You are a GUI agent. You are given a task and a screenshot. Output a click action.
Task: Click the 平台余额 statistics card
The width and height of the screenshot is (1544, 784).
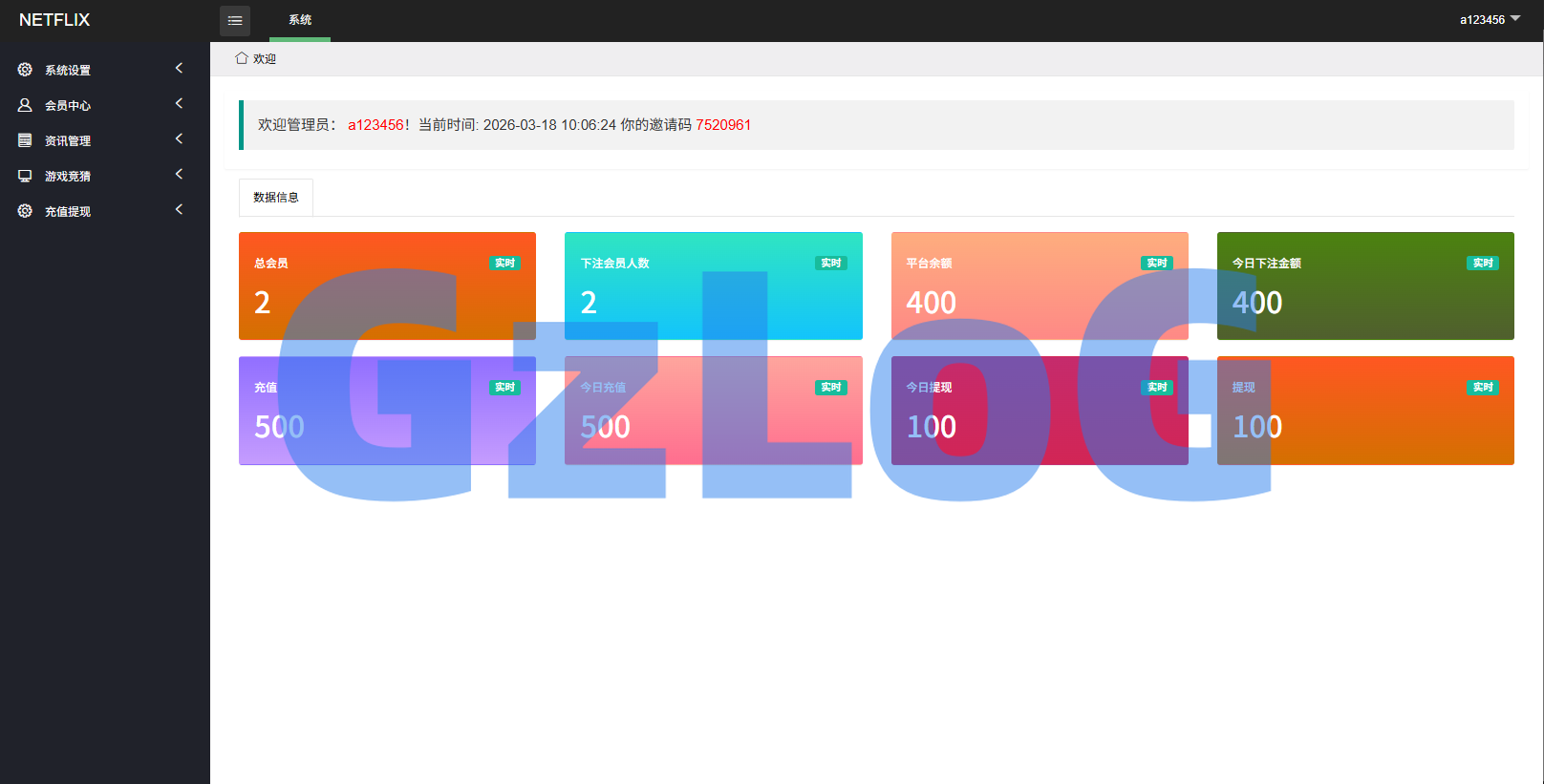[1040, 286]
